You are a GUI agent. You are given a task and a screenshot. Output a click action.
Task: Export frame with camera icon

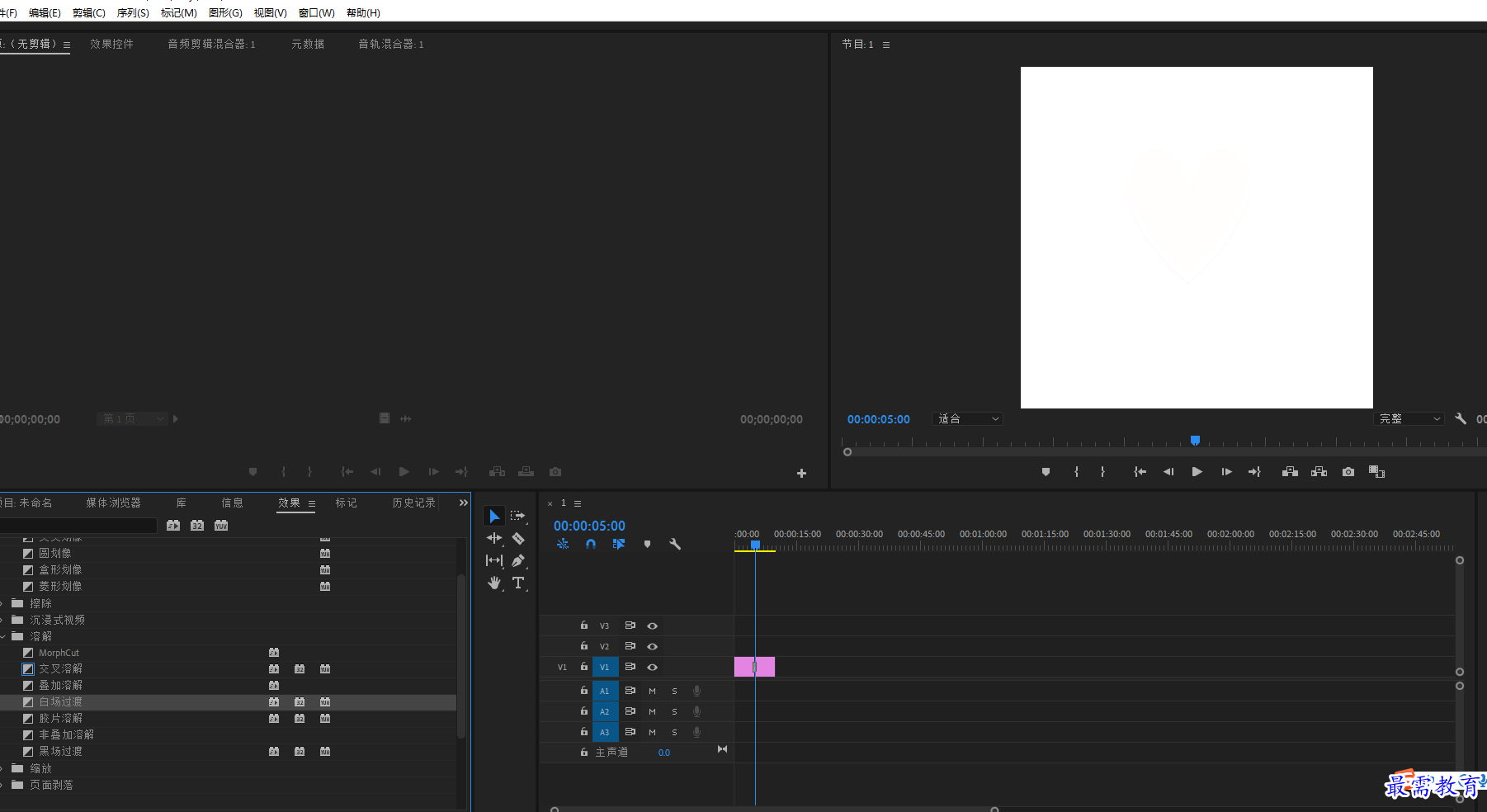pos(1348,472)
